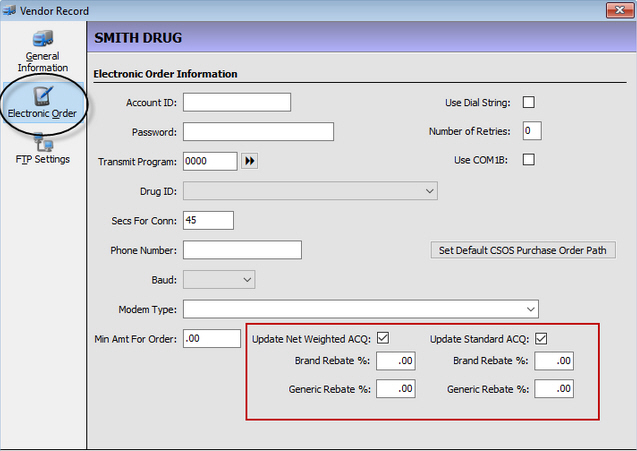Viewport: 637px width, 451px height.
Task: Switch to General Information label
Action: [43, 62]
